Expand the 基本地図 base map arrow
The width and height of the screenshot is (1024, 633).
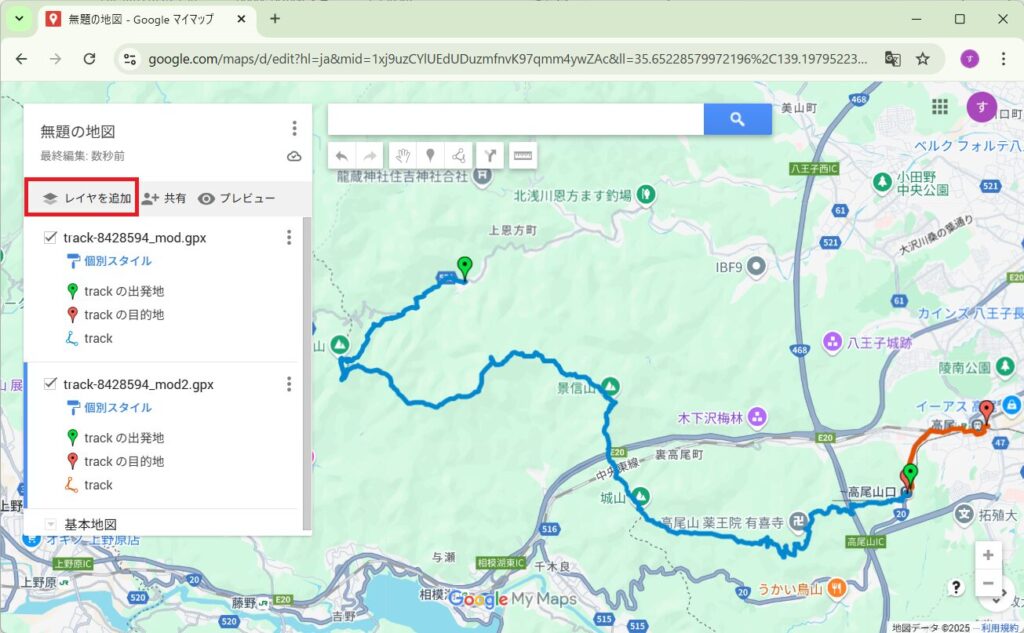[50, 524]
